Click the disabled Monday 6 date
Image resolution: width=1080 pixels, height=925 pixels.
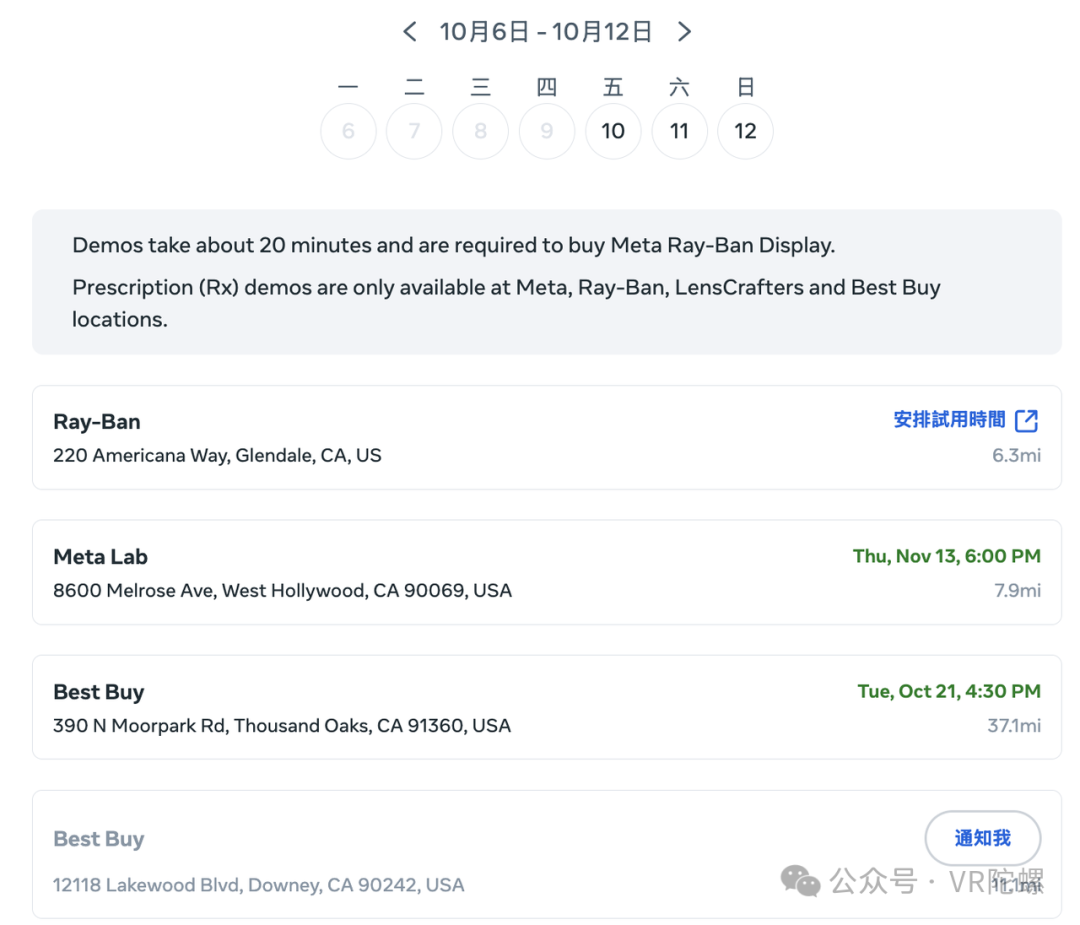(x=348, y=131)
